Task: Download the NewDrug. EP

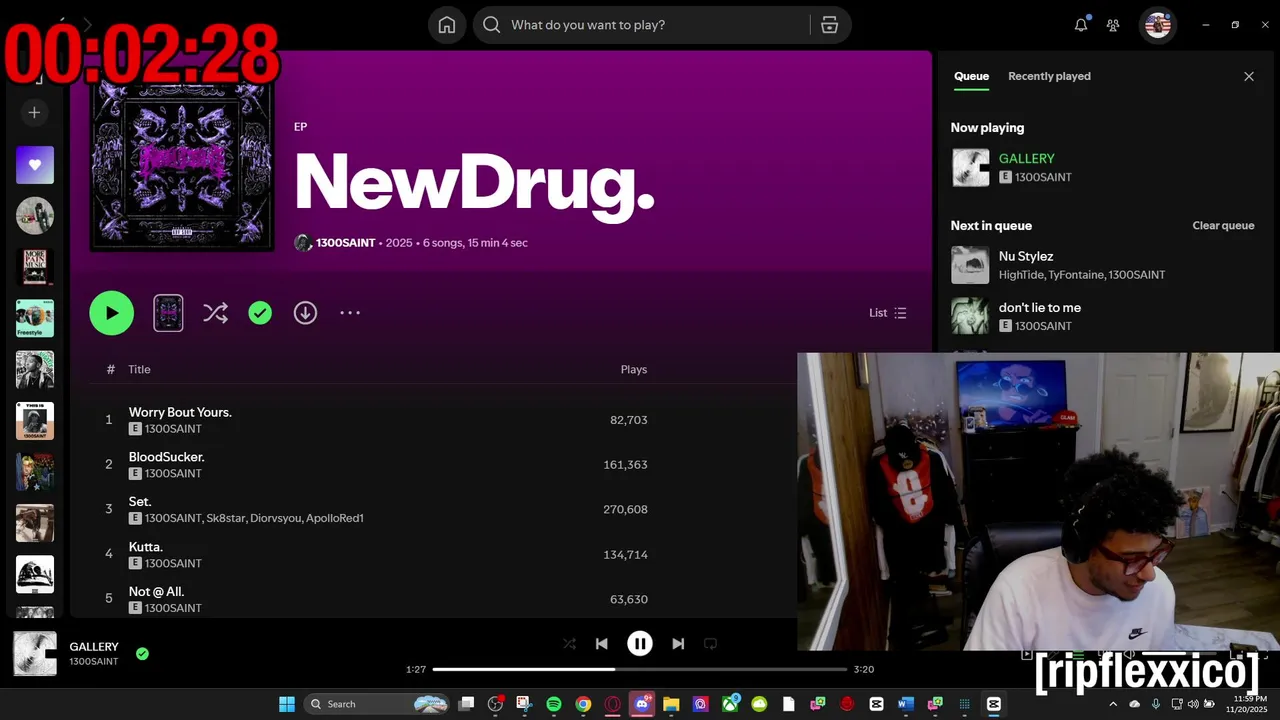Action: (305, 313)
